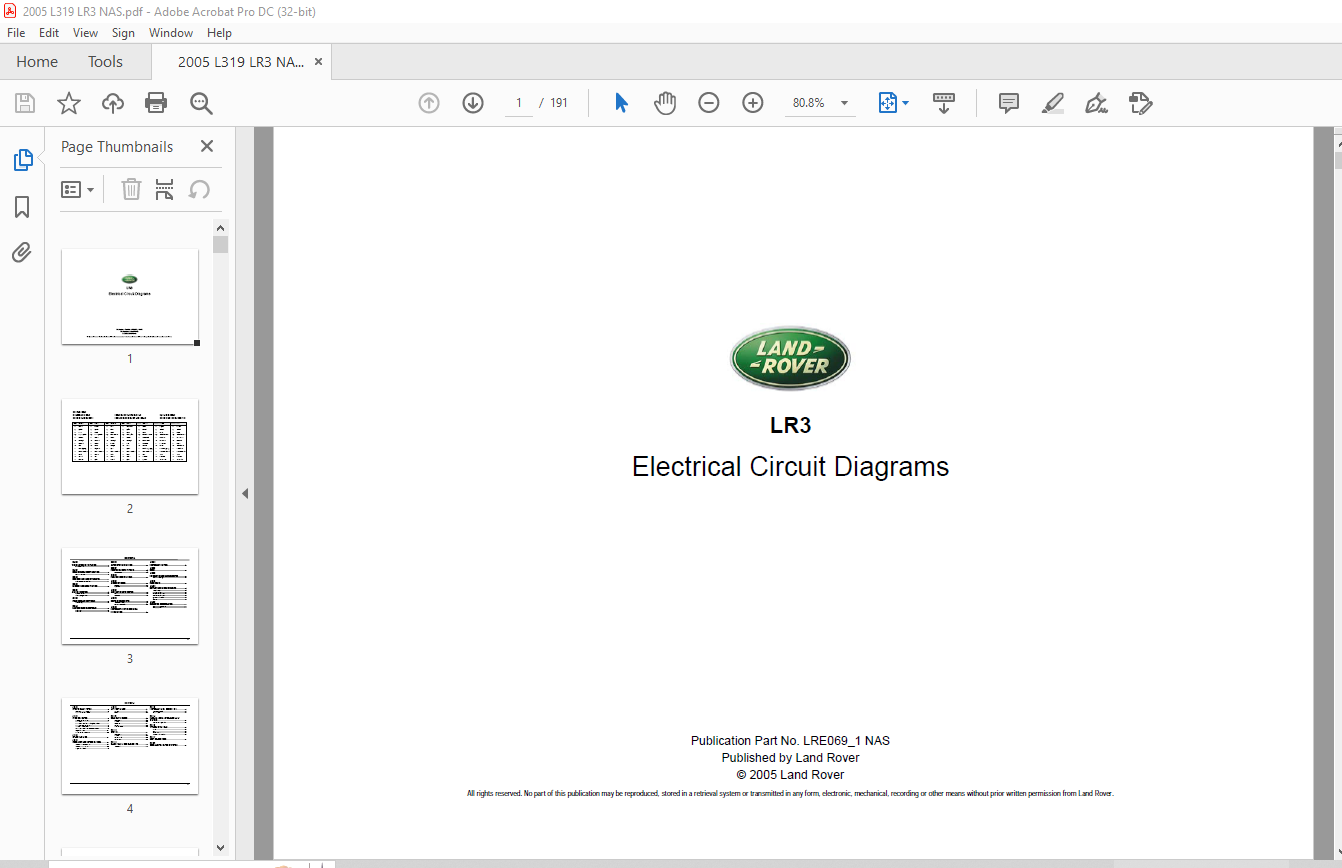
Task: Click the upload to cloud icon
Action: click(x=113, y=103)
